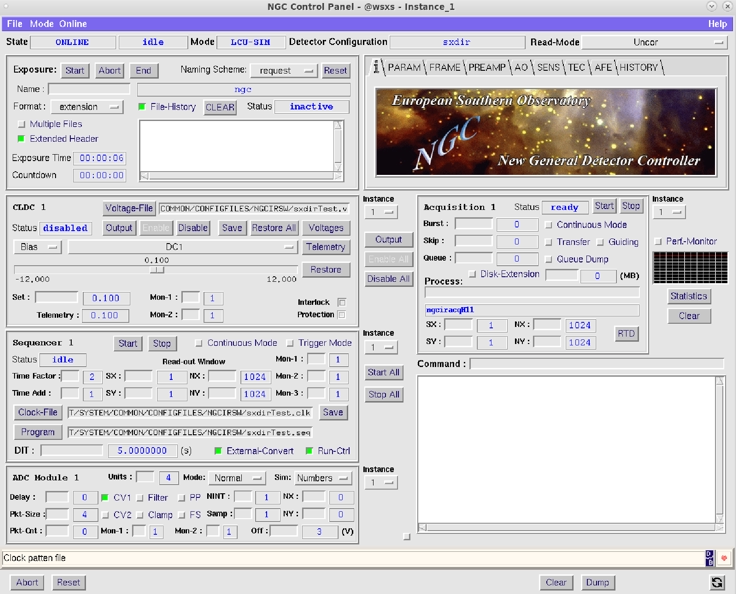Open the DC1 voltage selector dropdown
The image size is (736, 594).
click(183, 247)
